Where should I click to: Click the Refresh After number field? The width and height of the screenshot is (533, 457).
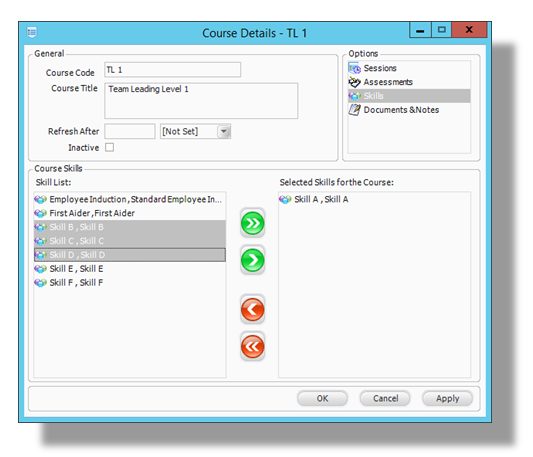(130, 131)
